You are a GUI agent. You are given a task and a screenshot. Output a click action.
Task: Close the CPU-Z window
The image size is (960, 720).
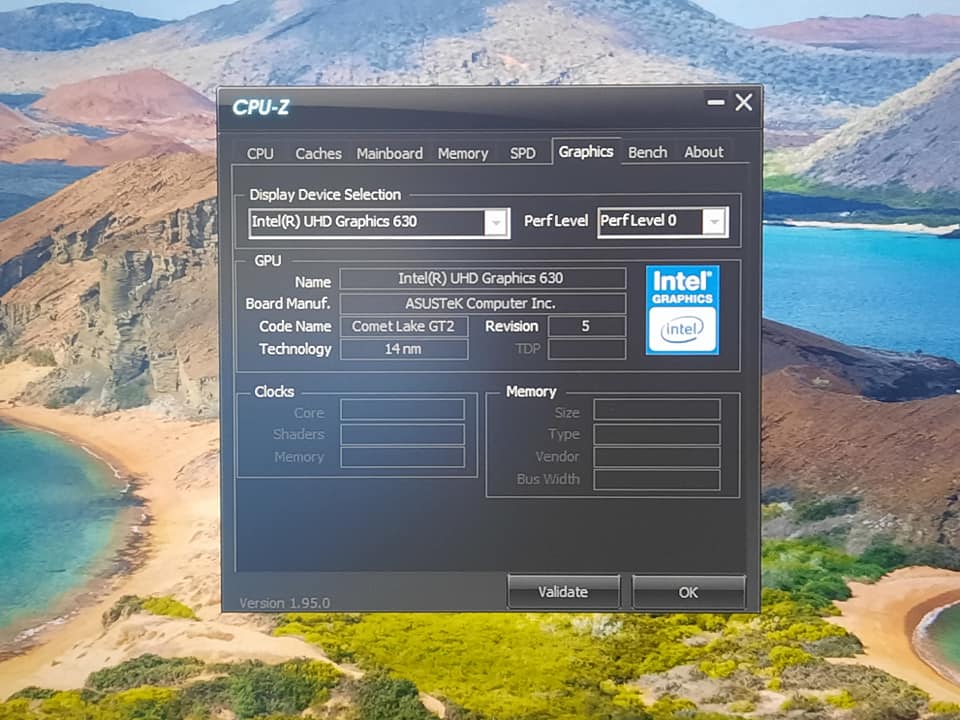tap(744, 102)
